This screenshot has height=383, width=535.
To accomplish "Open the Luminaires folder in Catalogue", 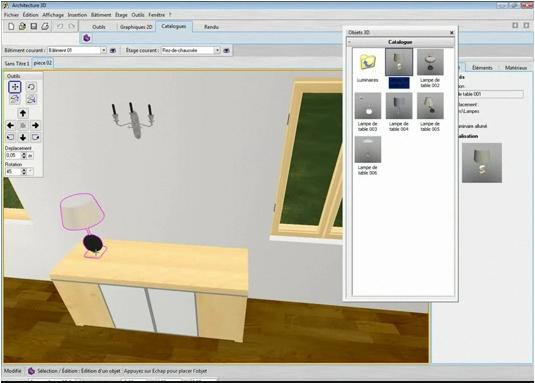I will tap(367, 66).
